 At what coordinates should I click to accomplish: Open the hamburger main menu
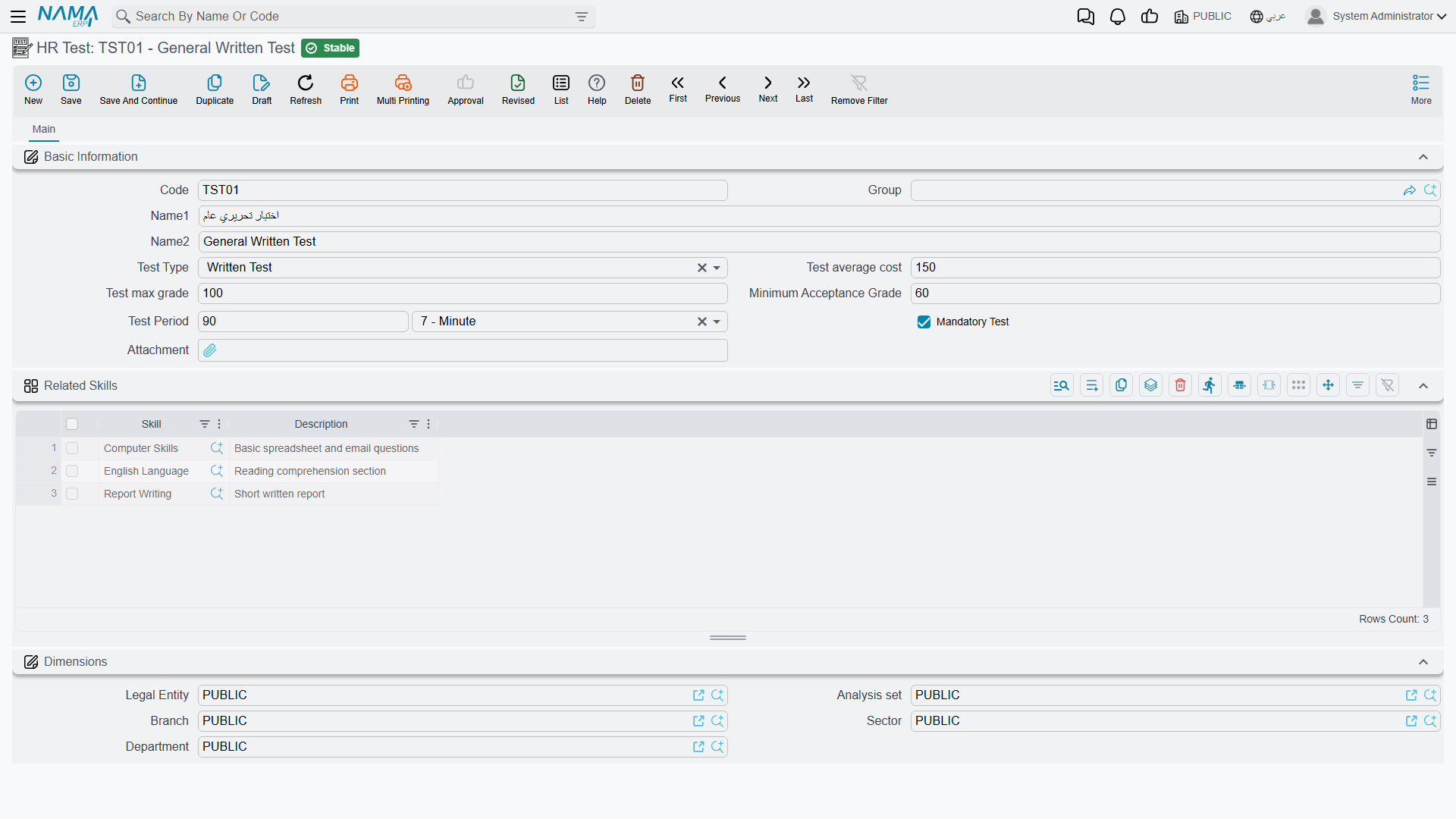click(x=18, y=17)
